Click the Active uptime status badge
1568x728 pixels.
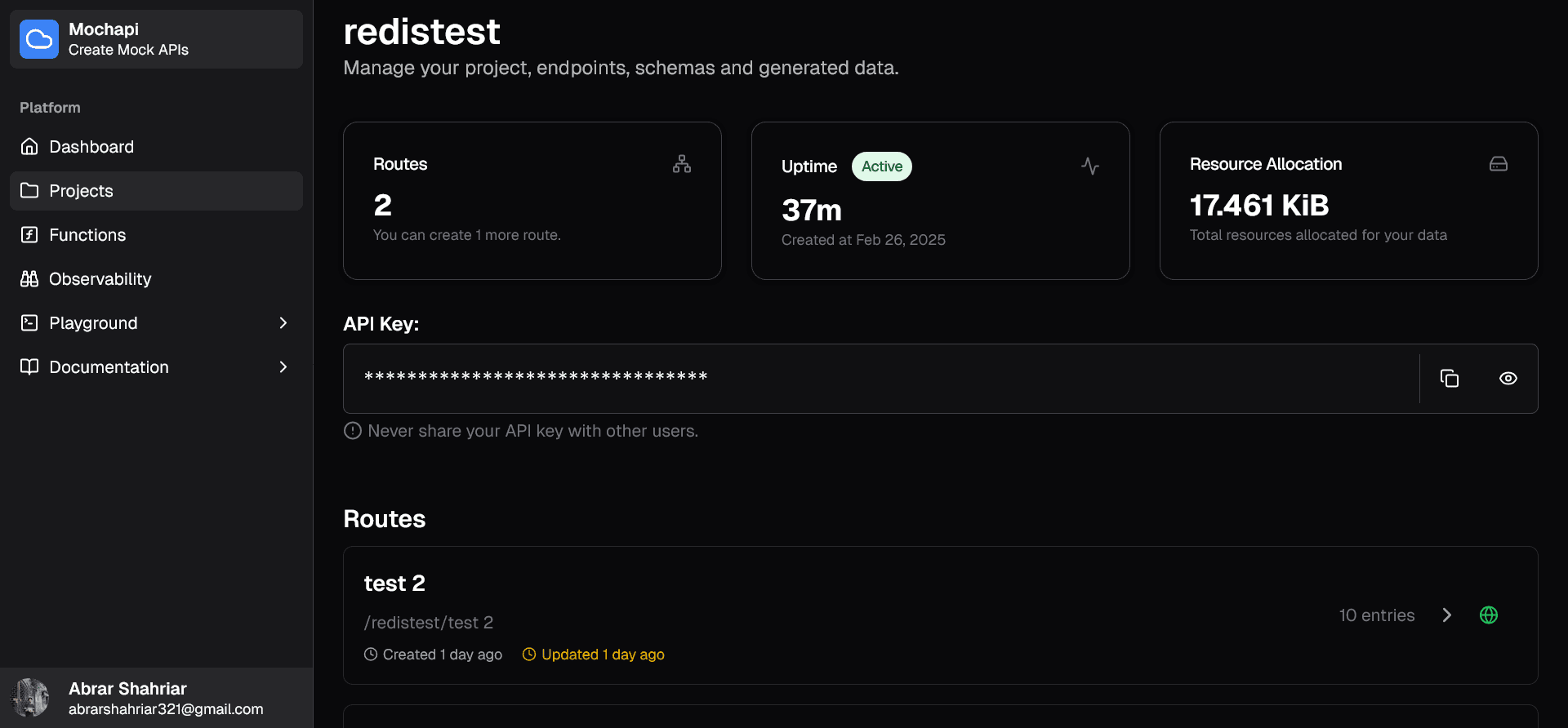(882, 166)
